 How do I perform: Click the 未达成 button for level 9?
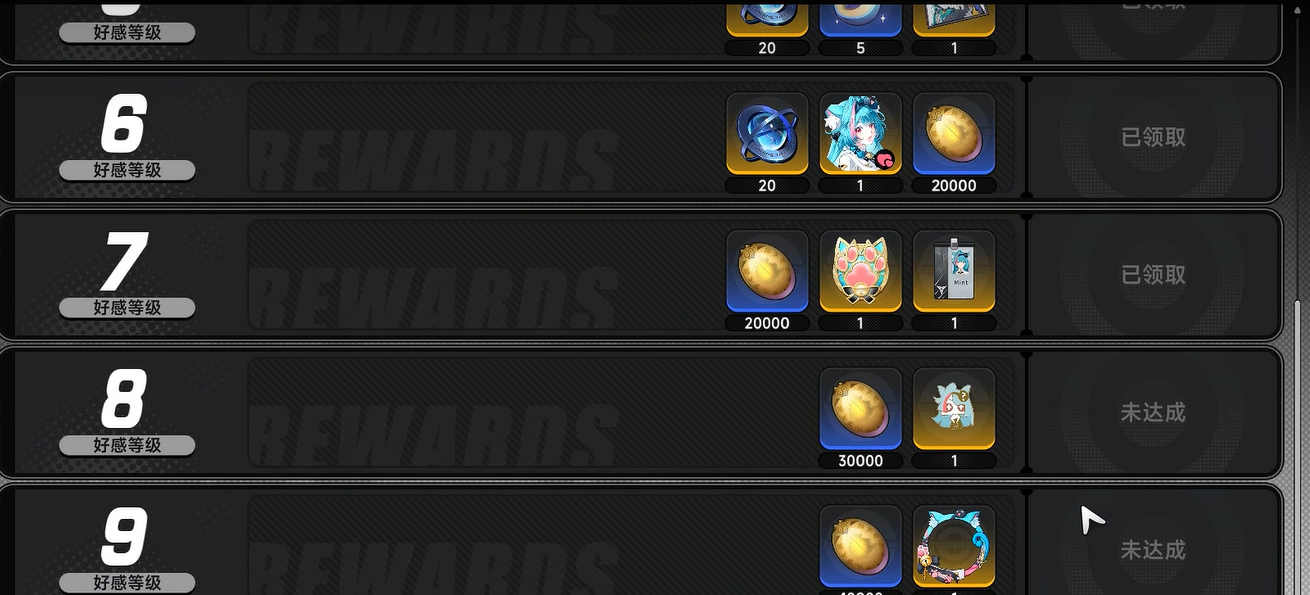click(x=1153, y=549)
